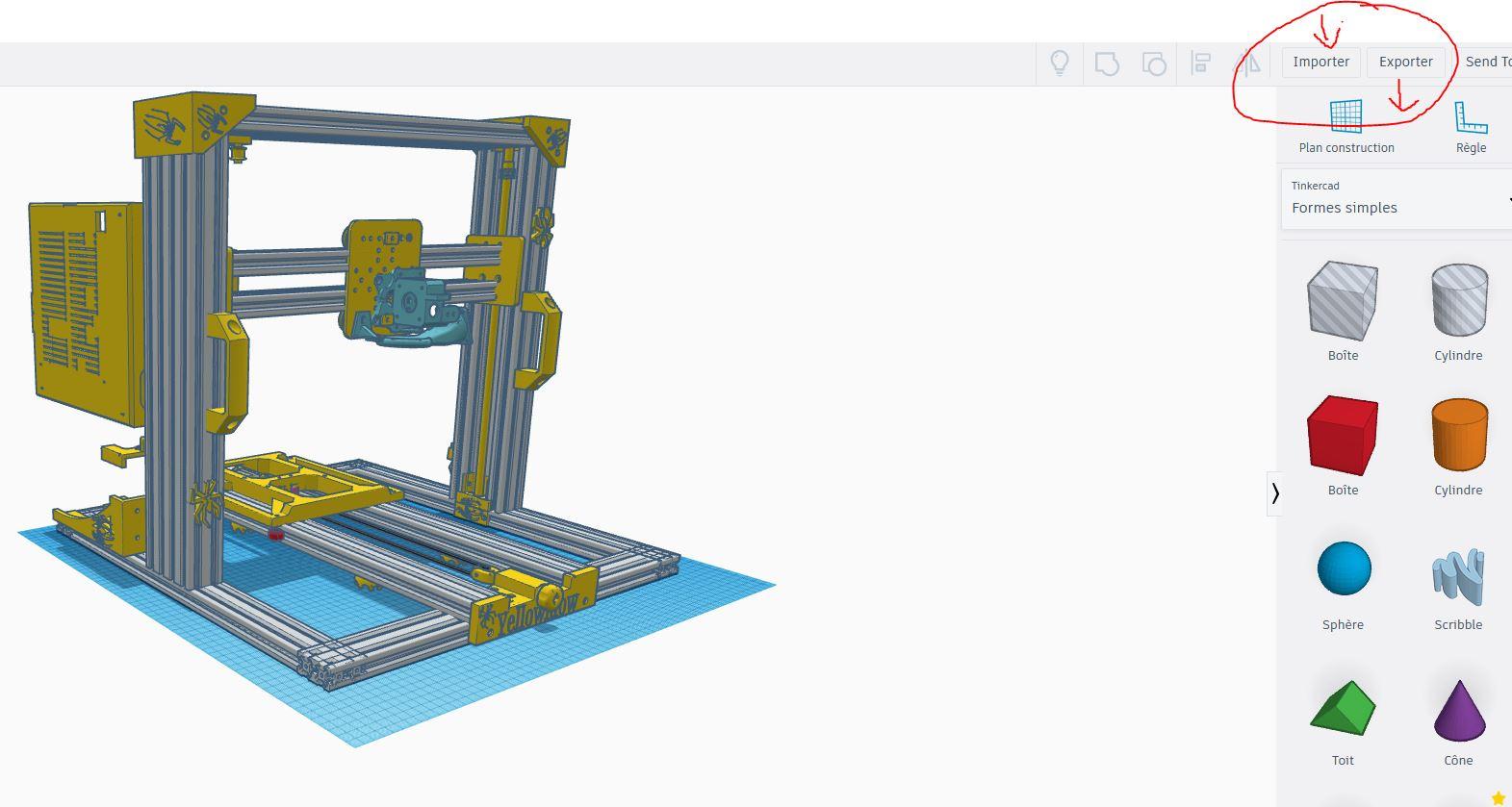Pick the gray hole Boîte shape
1512x807 pixels.
(x=1343, y=311)
